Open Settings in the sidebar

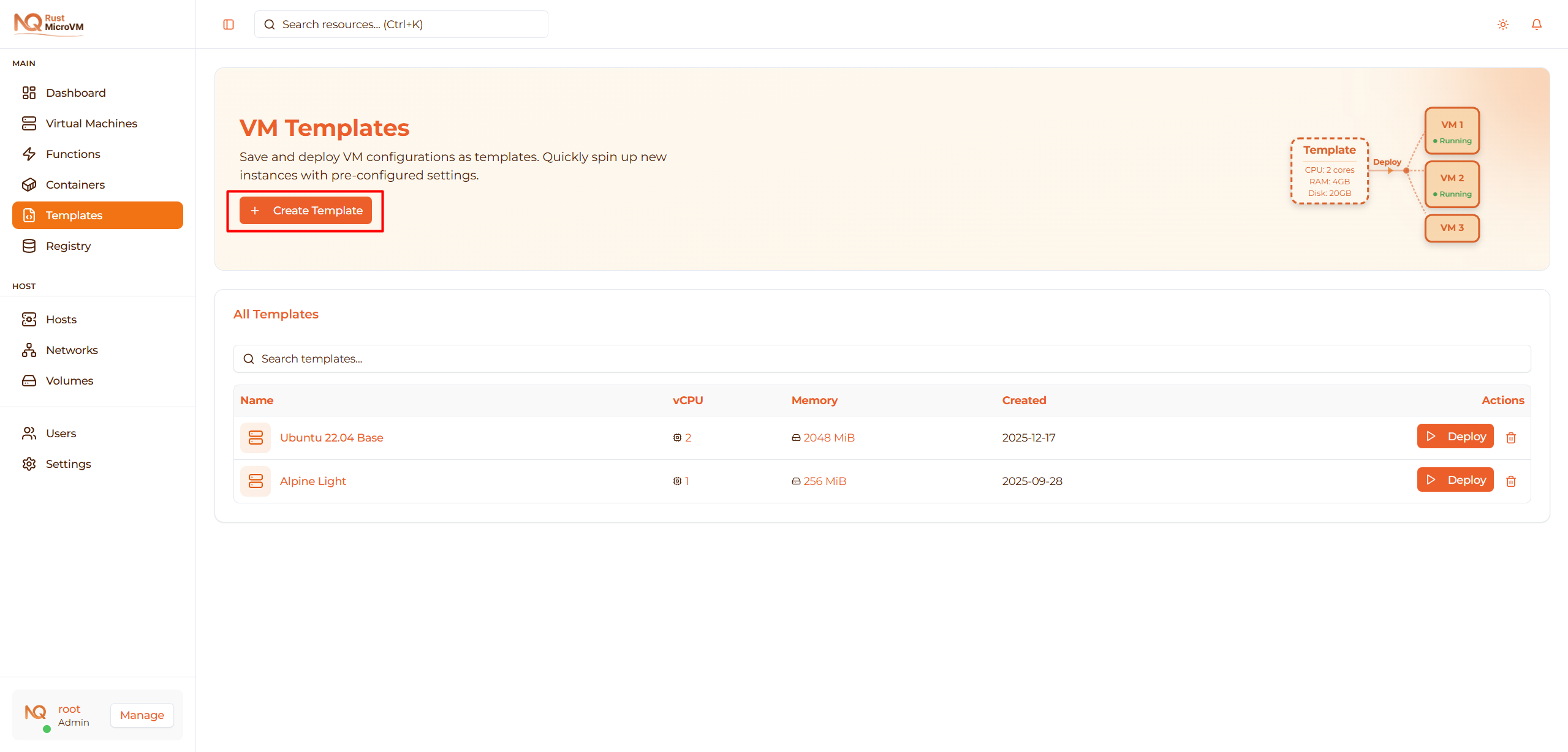click(x=68, y=464)
